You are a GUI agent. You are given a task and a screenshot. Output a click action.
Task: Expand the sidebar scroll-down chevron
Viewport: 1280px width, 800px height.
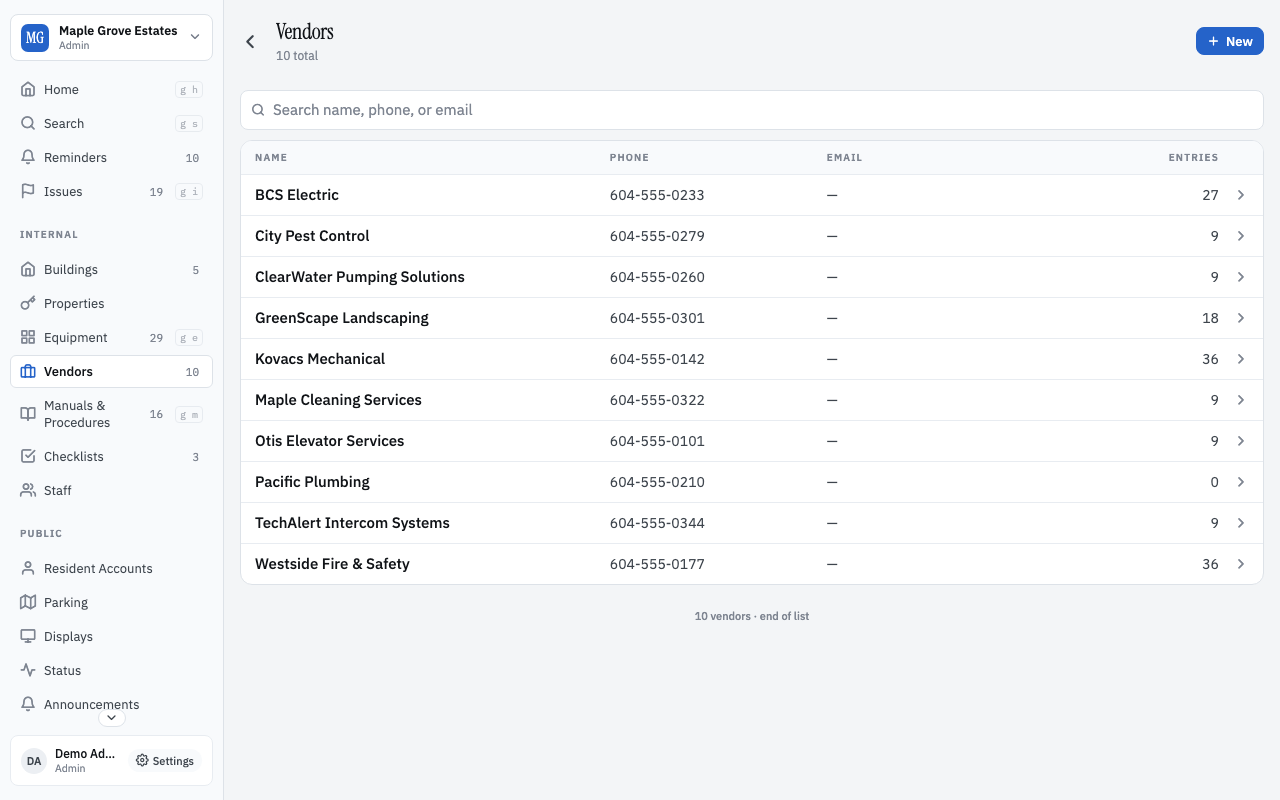[111, 717]
